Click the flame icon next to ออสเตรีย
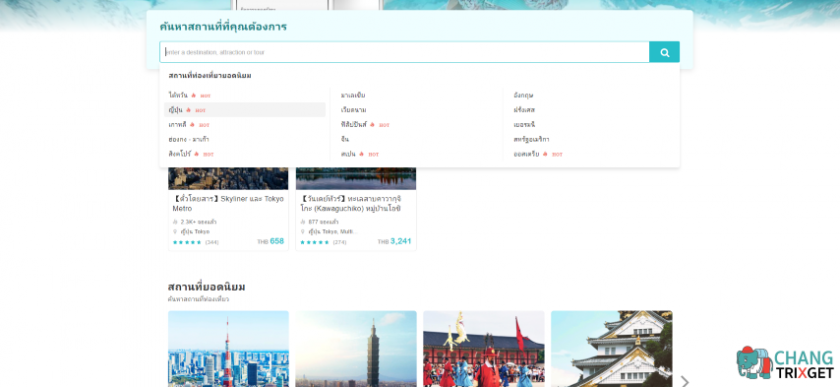Image resolution: width=840 pixels, height=387 pixels. tap(545, 154)
